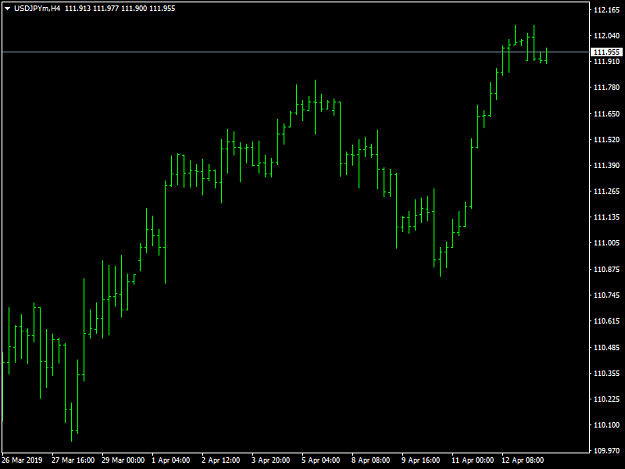The width and height of the screenshot is (625, 469).
Task: Select the 2 Apr 12:00 time label
Action: click(x=221, y=460)
